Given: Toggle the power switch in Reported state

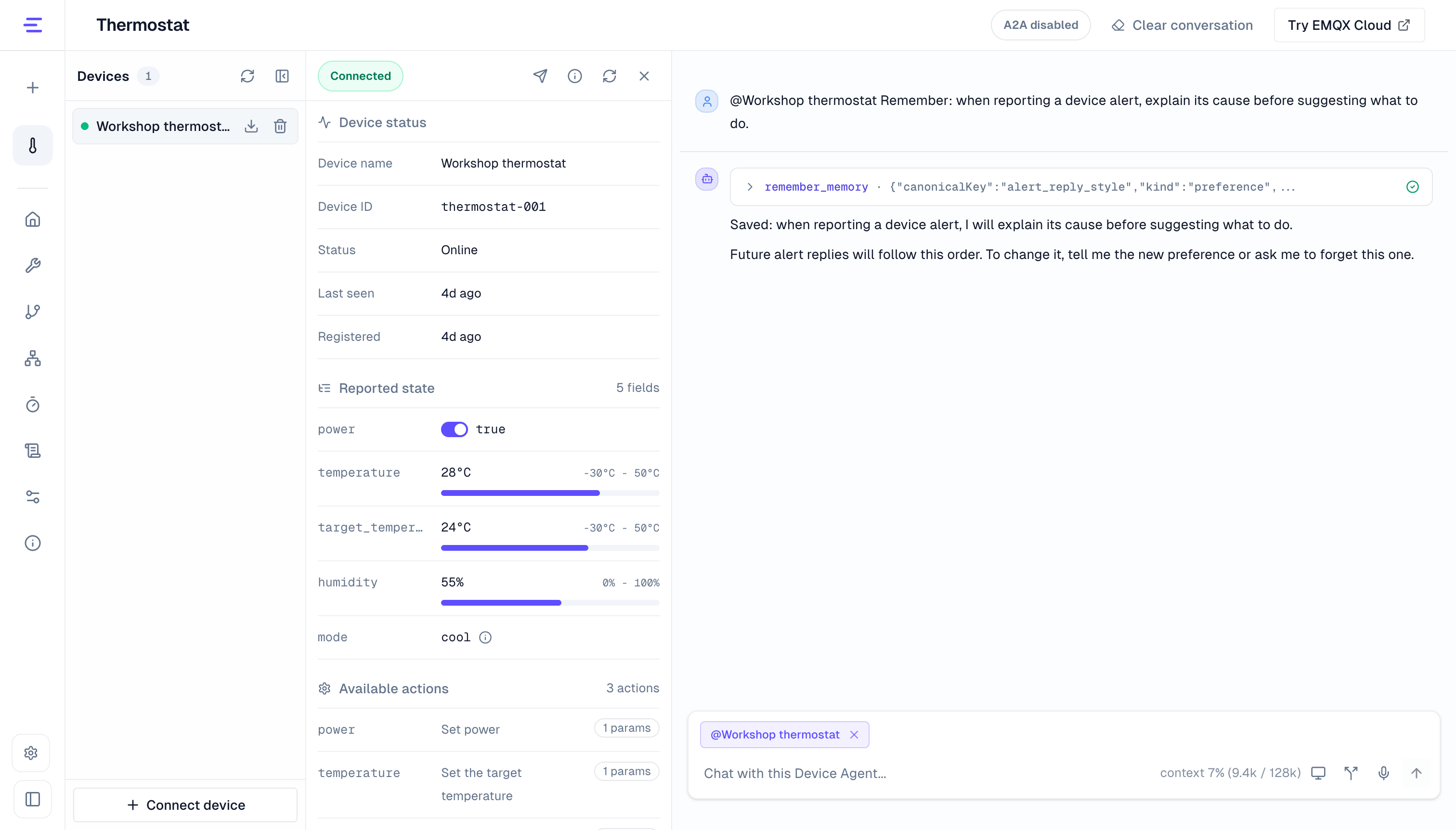Looking at the screenshot, I should pos(454,429).
